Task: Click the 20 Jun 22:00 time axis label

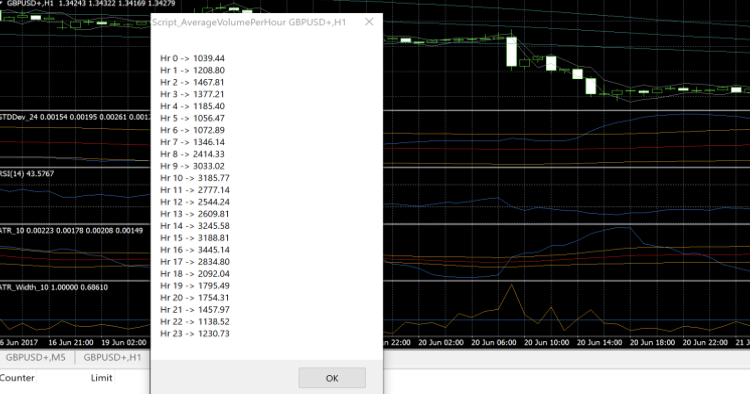Action: click(705, 342)
